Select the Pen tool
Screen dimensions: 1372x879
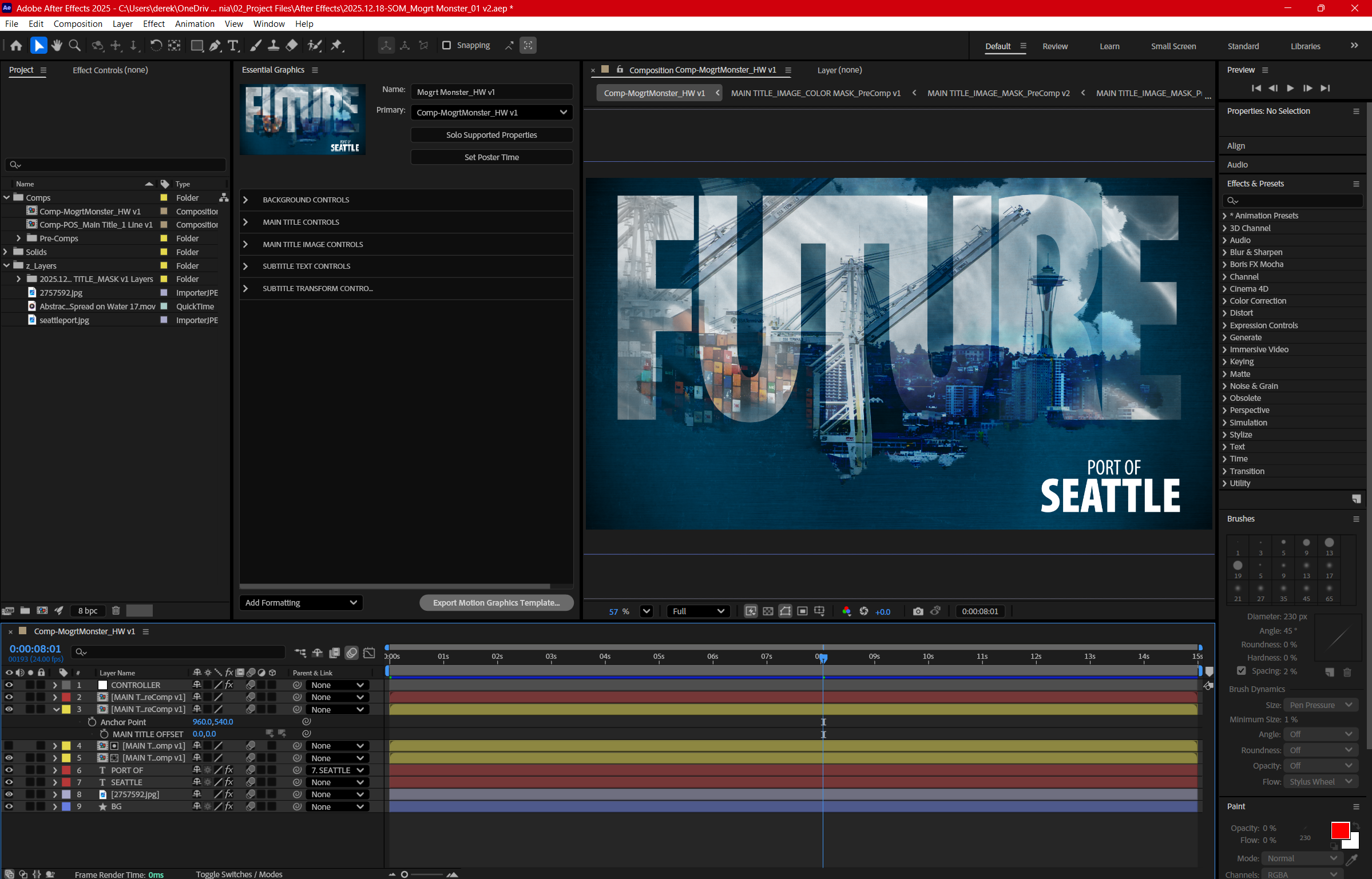click(x=215, y=46)
